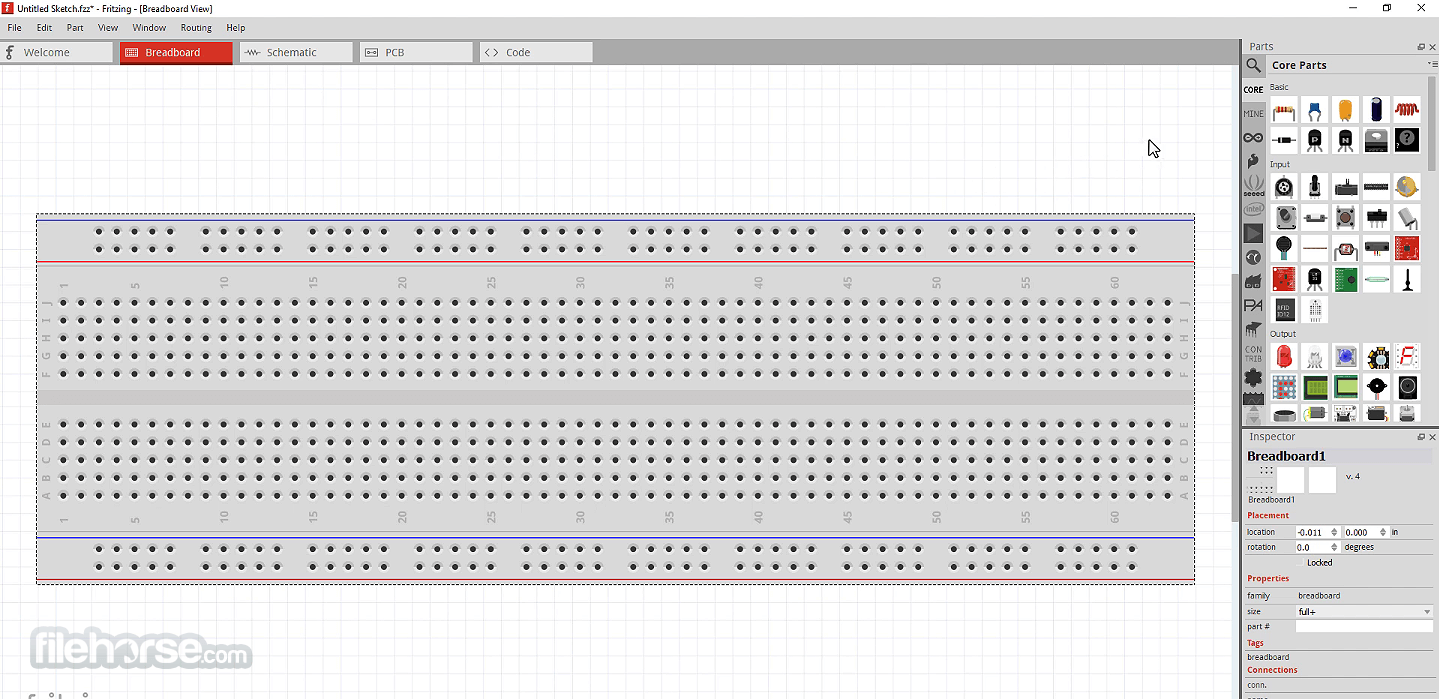The width and height of the screenshot is (1439, 699).
Task: Pick the electrolytic capacitor part
Action: pos(1377,110)
